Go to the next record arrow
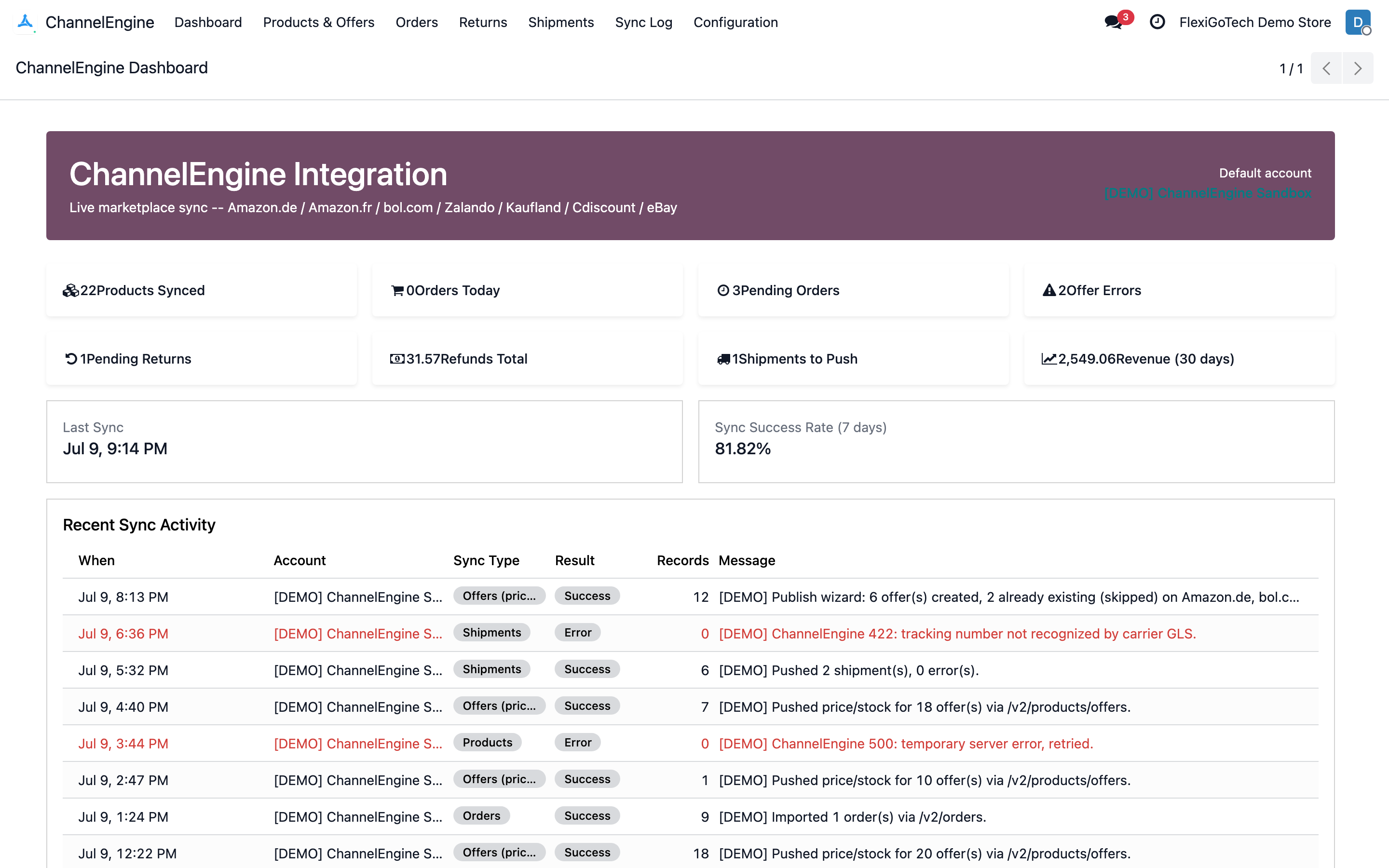The width and height of the screenshot is (1389, 868). pyautogui.click(x=1358, y=68)
